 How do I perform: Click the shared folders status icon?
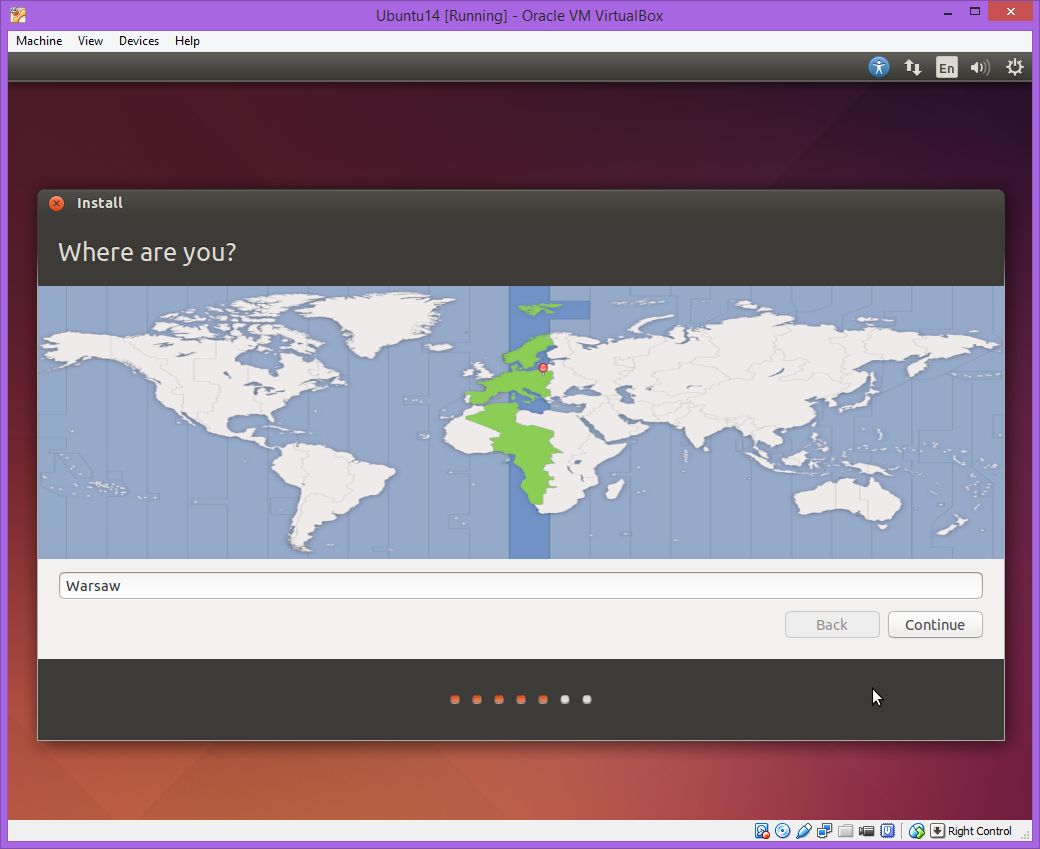pyautogui.click(x=845, y=831)
